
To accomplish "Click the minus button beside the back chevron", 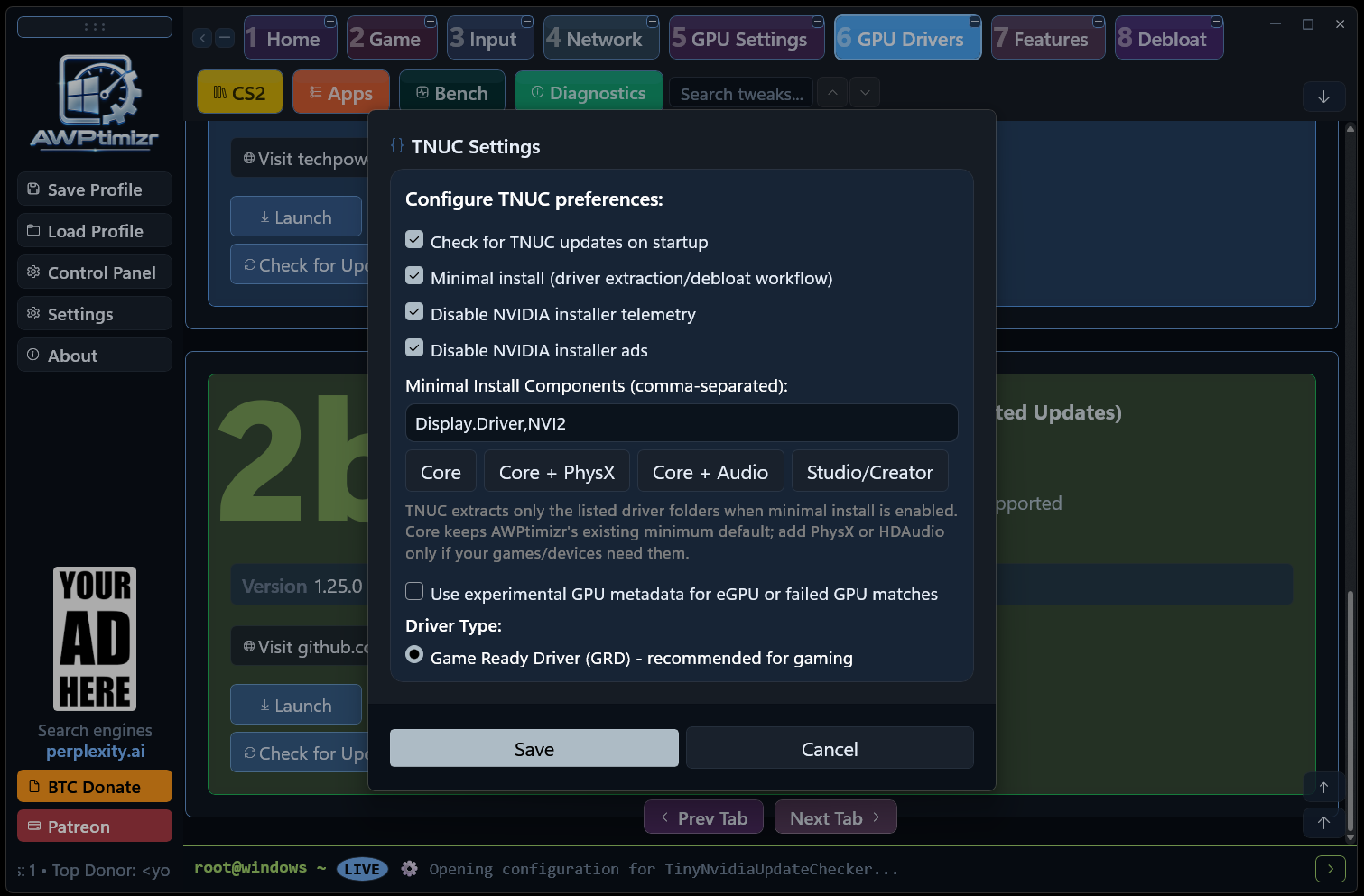I will pyautogui.click(x=225, y=38).
